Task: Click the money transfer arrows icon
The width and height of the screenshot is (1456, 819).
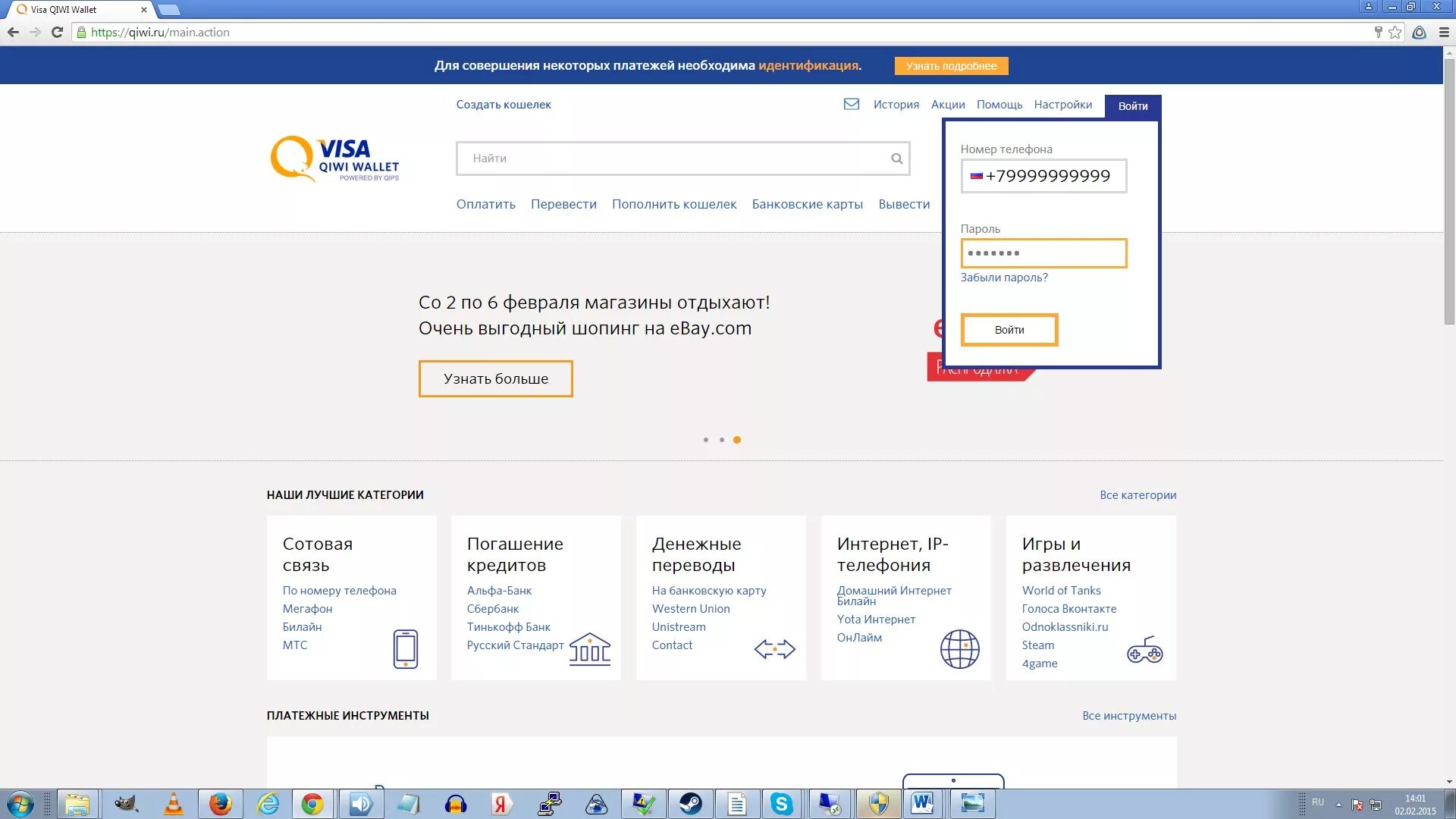Action: [x=774, y=649]
